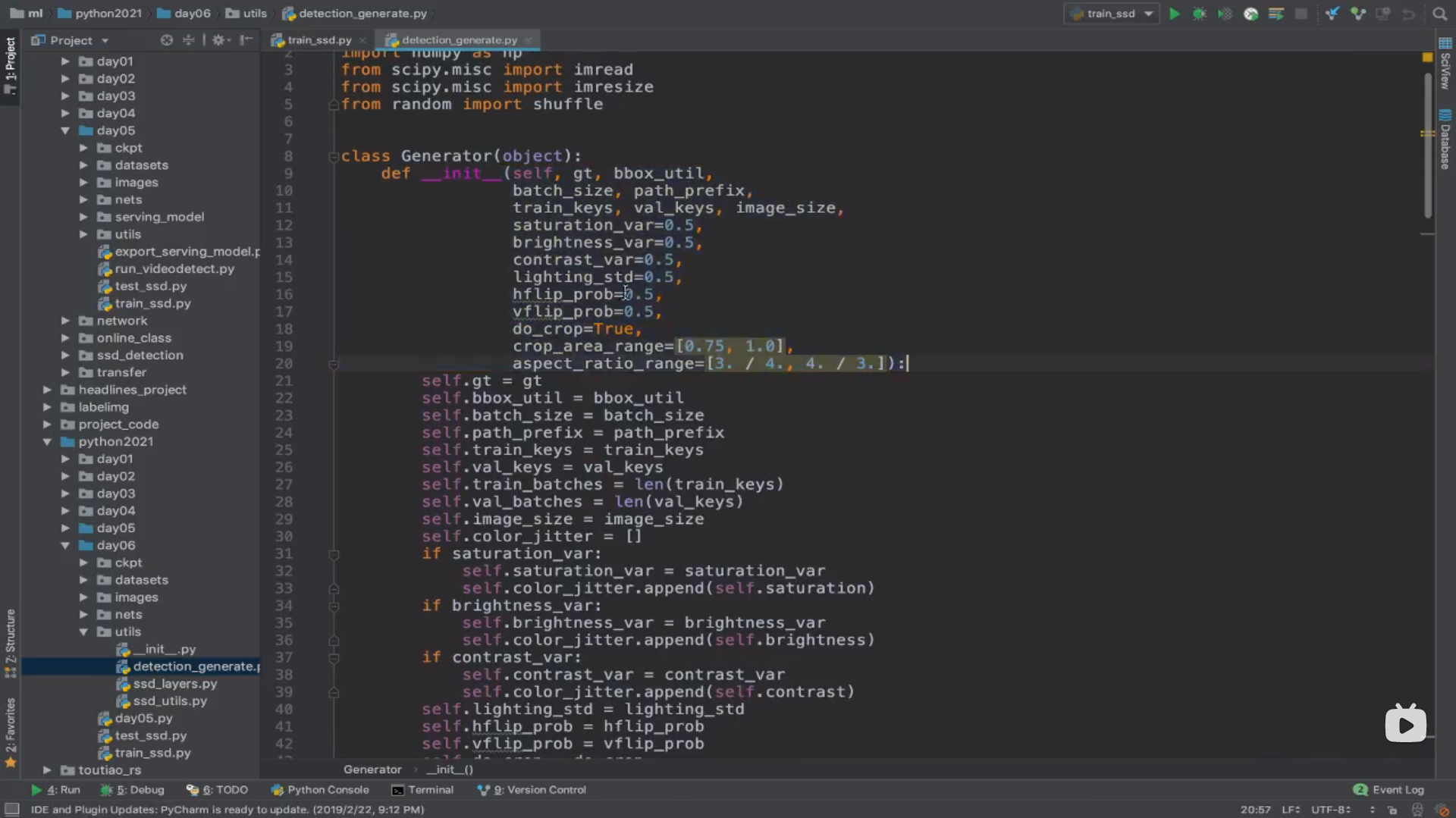Image resolution: width=1456 pixels, height=818 pixels.
Task: Show local history icon
Action: [1383, 14]
